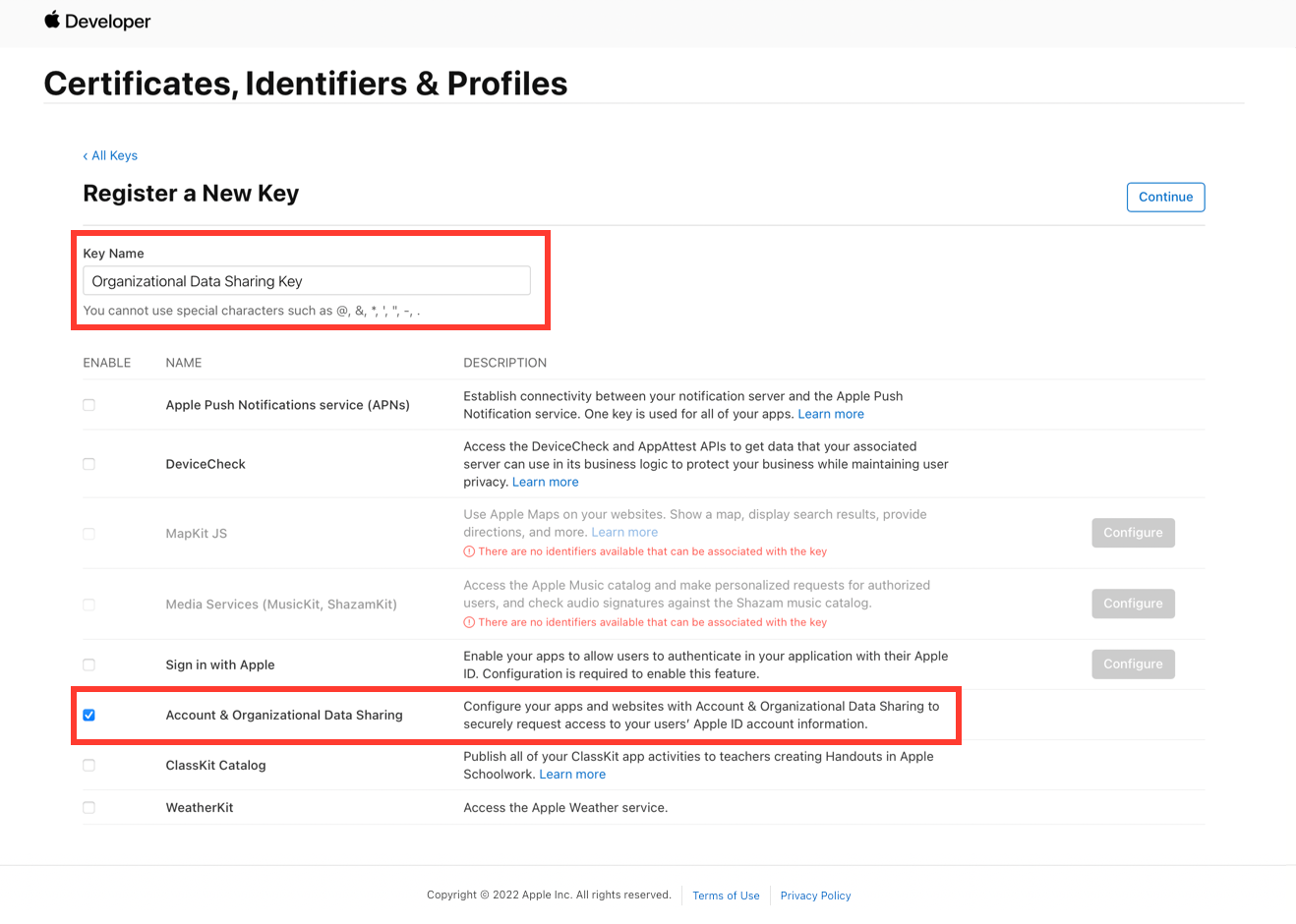
Task: Click the Apple logo in the top navigation
Action: click(x=52, y=20)
